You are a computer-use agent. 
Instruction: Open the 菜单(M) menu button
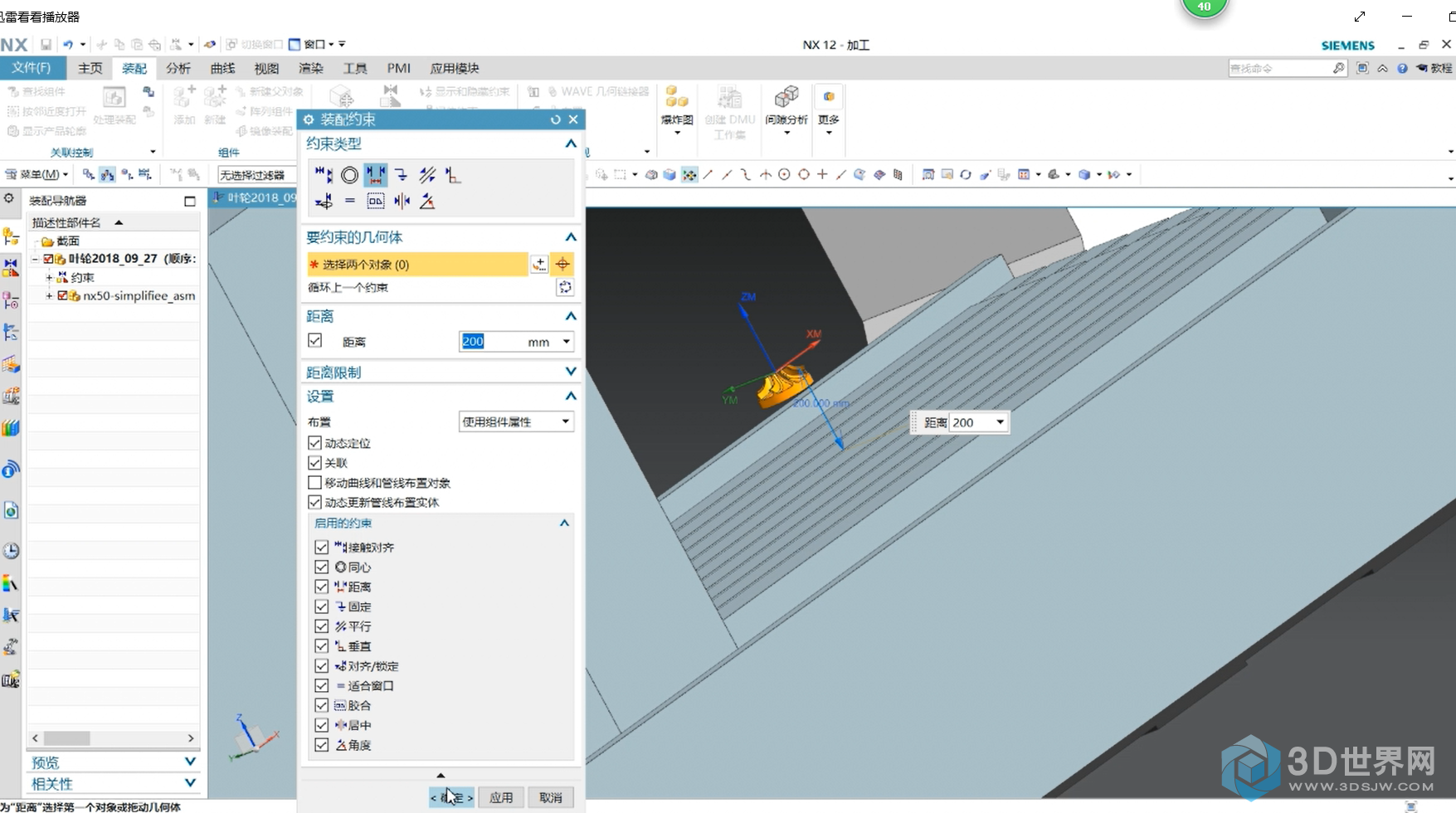(x=37, y=174)
